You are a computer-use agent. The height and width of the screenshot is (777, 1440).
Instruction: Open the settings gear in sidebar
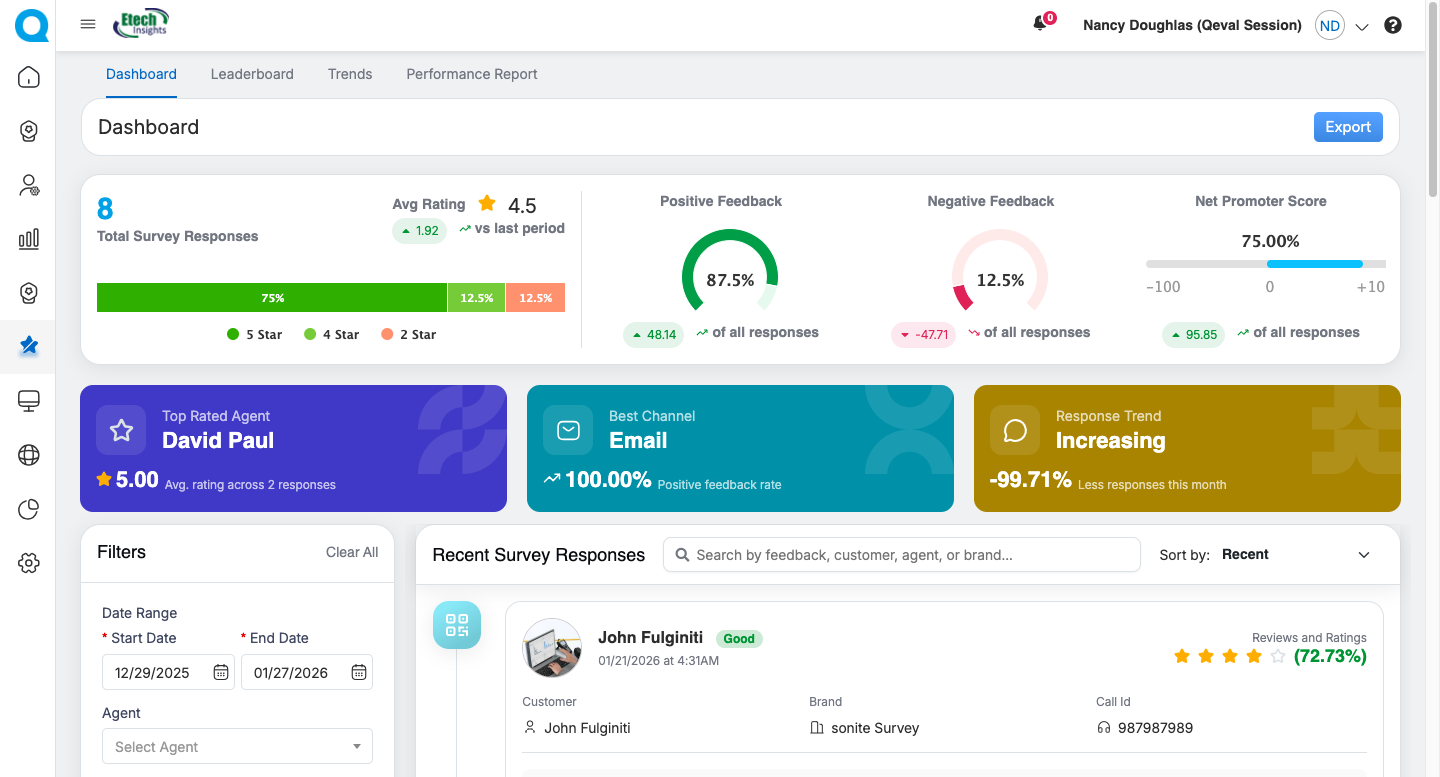tap(29, 563)
